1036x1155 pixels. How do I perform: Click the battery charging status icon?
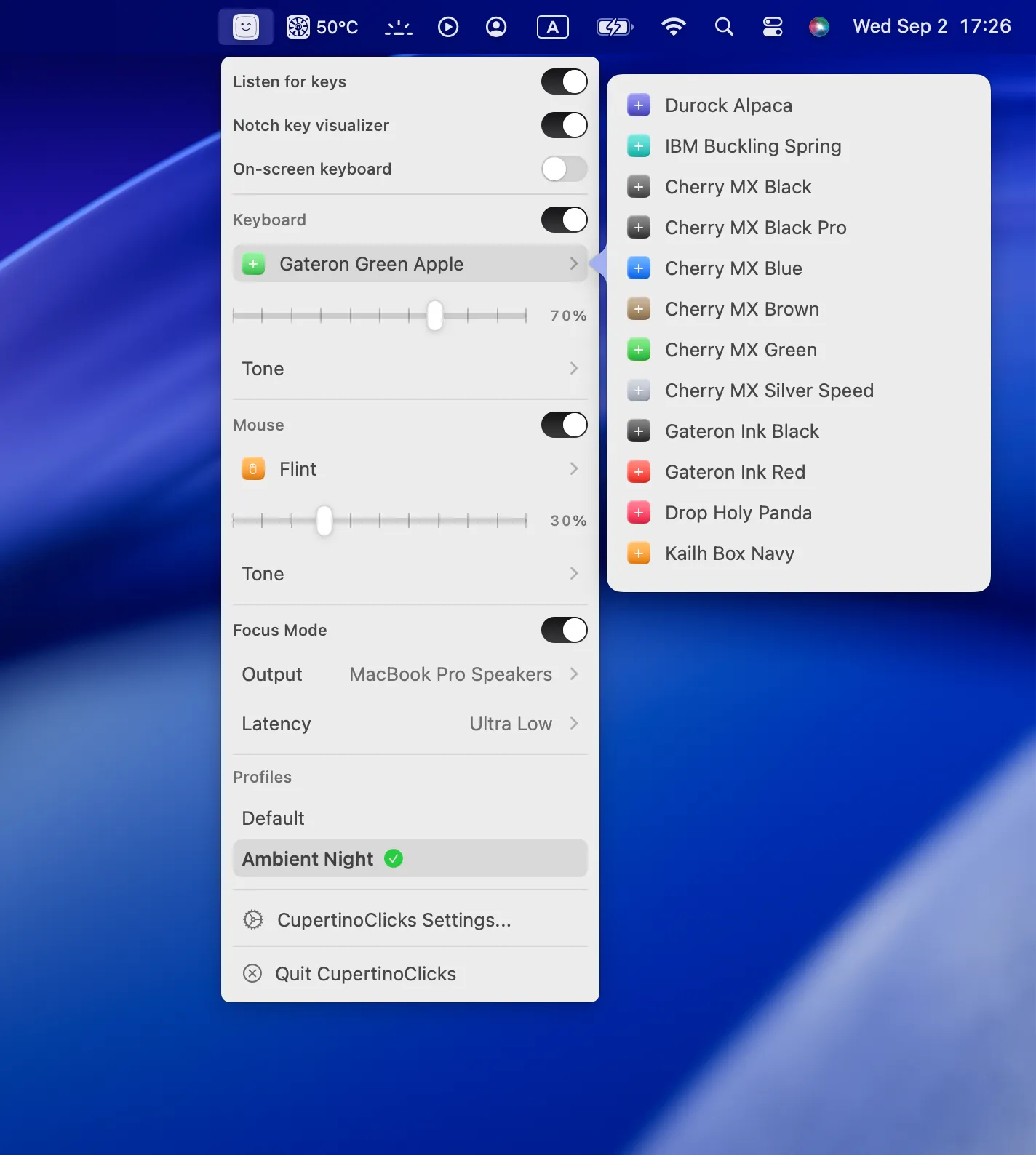(x=615, y=27)
